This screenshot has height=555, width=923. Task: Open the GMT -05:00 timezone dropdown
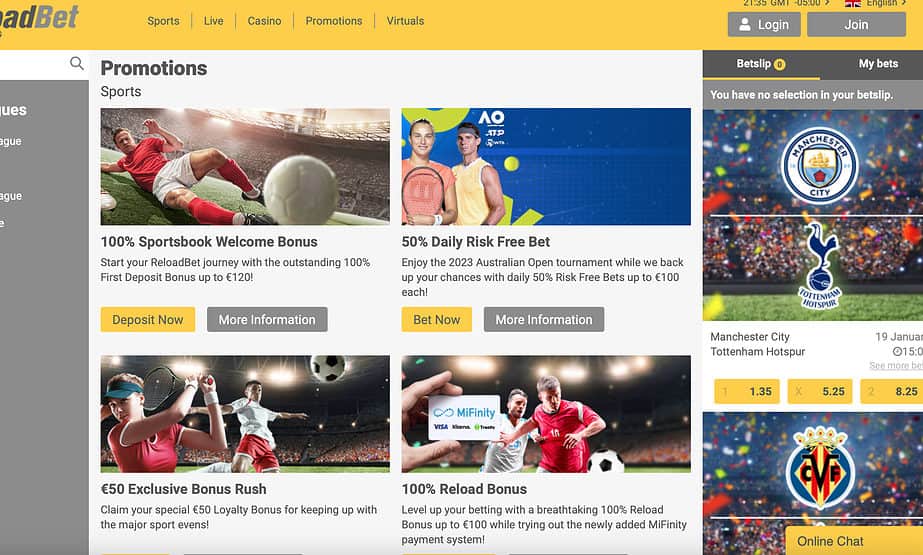[786, 3]
